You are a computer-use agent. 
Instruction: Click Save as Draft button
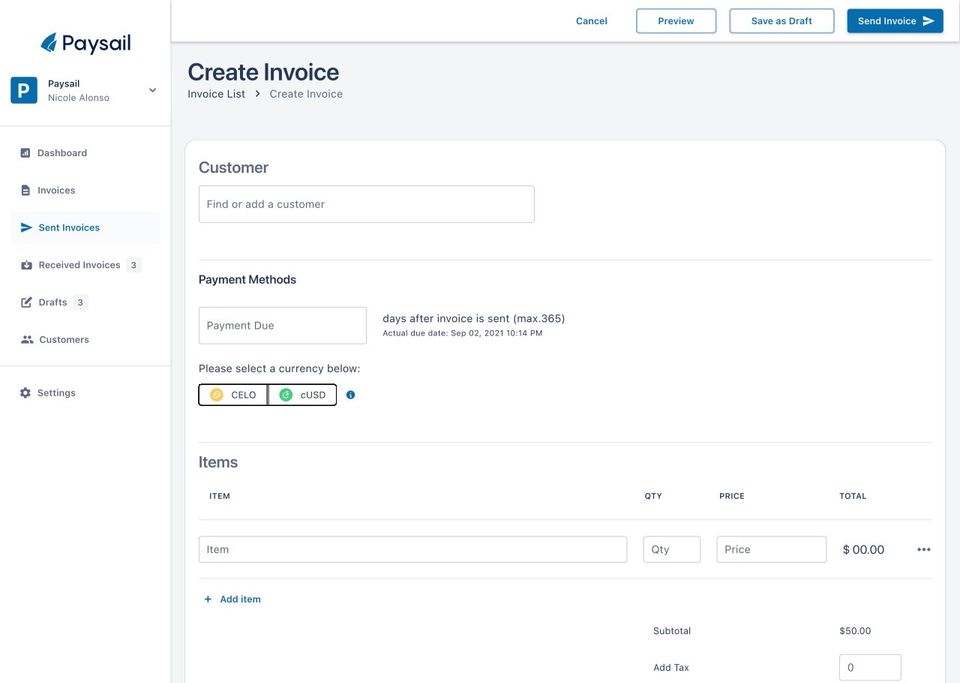(x=781, y=21)
